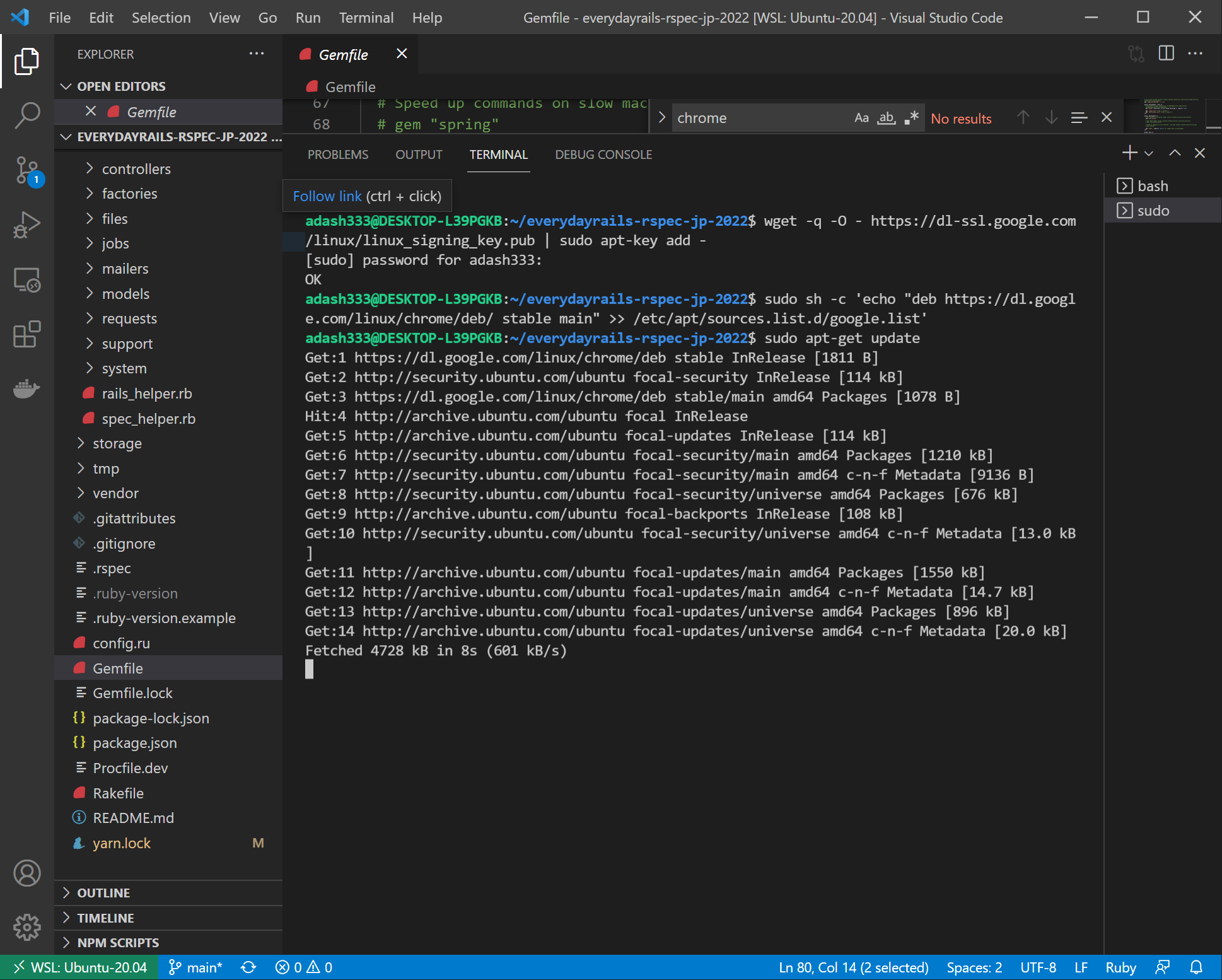Image resolution: width=1222 pixels, height=980 pixels.
Task: Toggle Use Regular Expression in find widget
Action: (x=911, y=118)
